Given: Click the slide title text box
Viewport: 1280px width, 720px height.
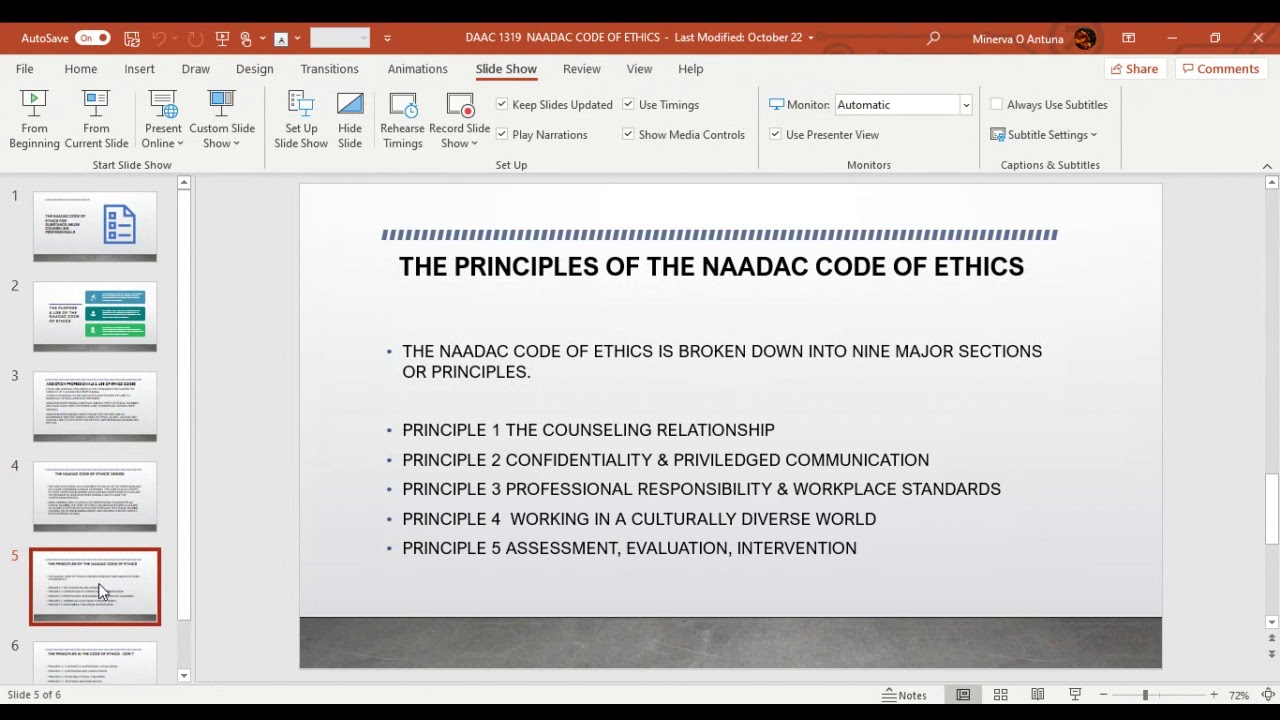Looking at the screenshot, I should point(711,266).
